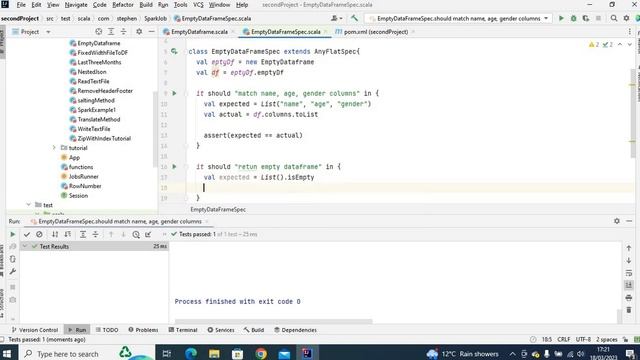Minimize the Run tool window
Viewport: 640px width, 360px height.
tap(629, 221)
